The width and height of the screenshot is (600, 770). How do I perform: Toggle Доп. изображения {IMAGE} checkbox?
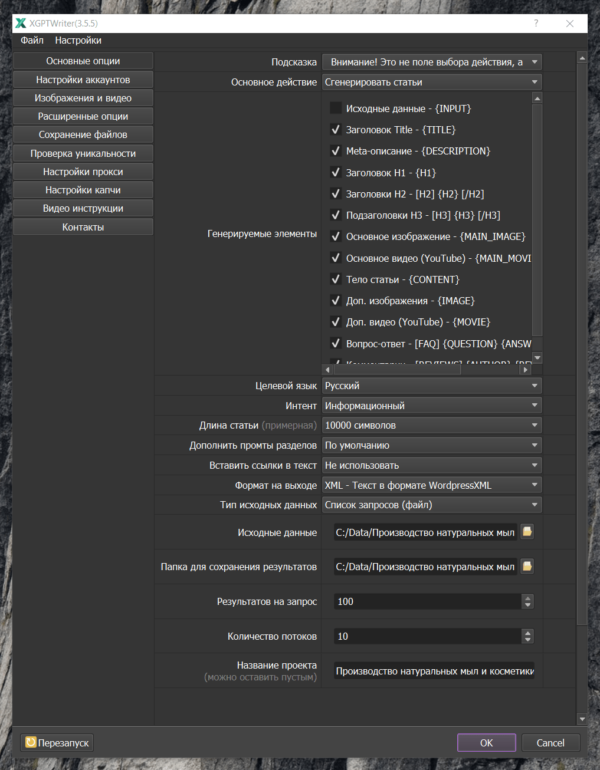click(336, 301)
